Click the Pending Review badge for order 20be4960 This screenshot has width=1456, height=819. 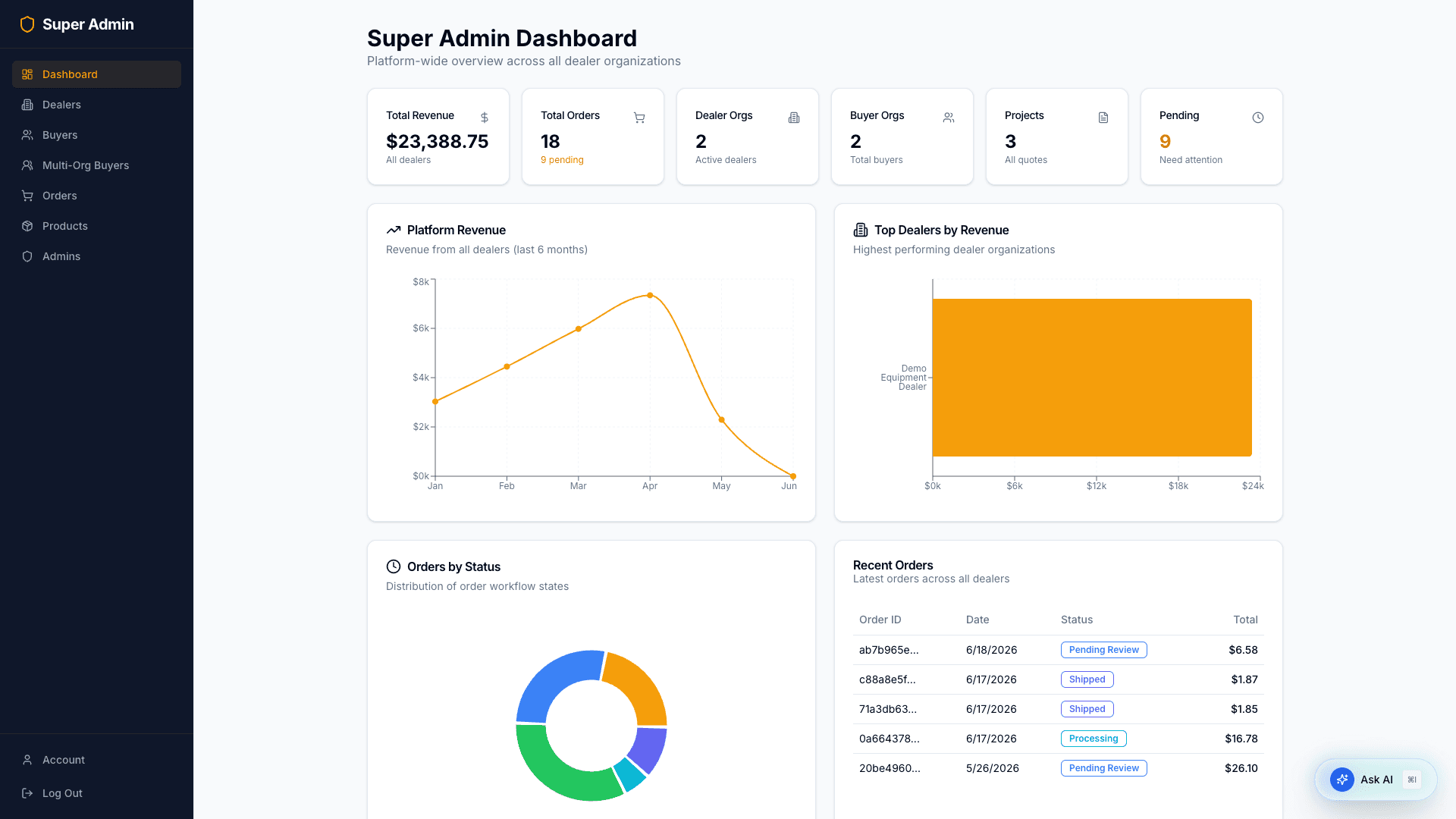click(x=1103, y=768)
